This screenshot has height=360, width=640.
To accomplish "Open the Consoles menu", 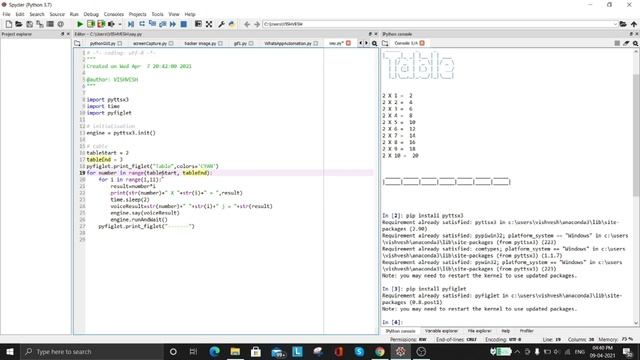I will [113, 14].
